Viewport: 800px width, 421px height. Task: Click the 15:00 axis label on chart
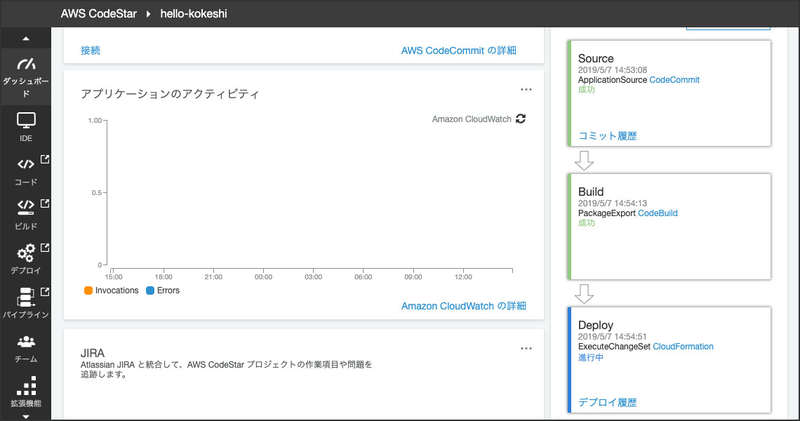click(x=114, y=277)
